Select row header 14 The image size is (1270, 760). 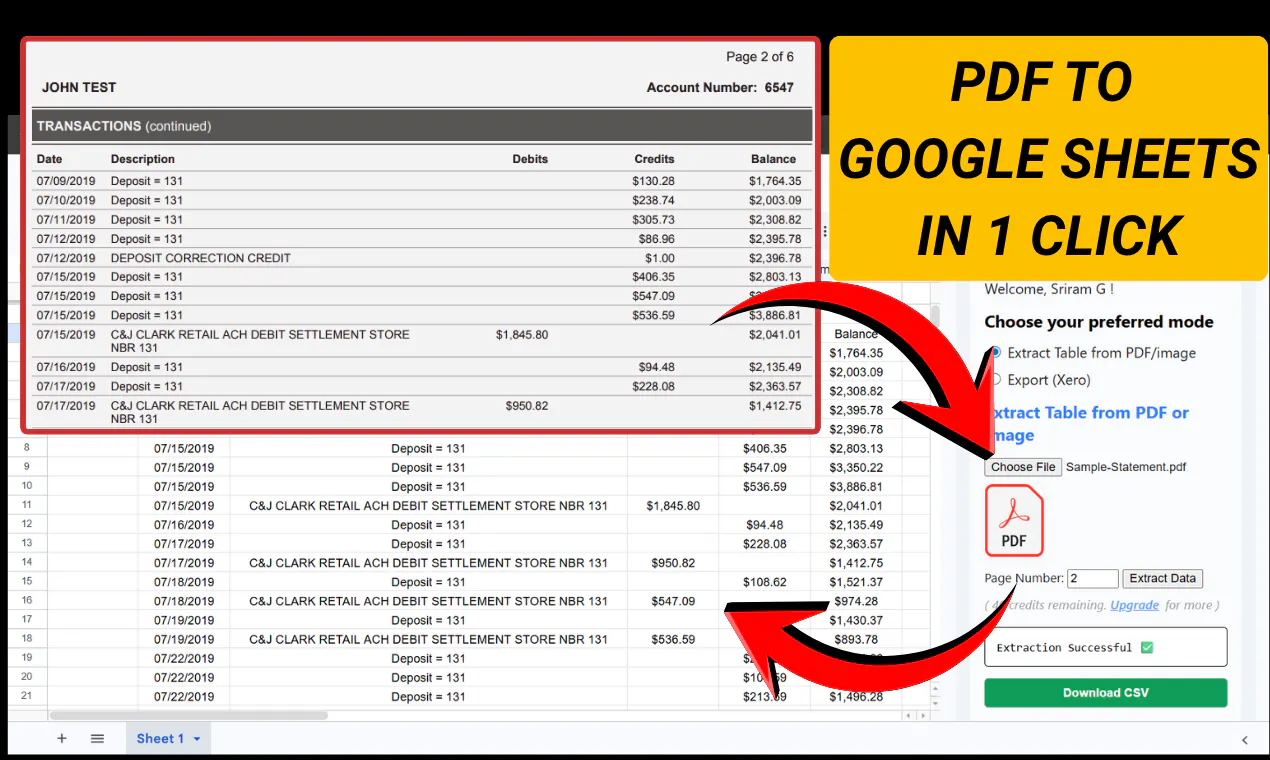(x=27, y=563)
